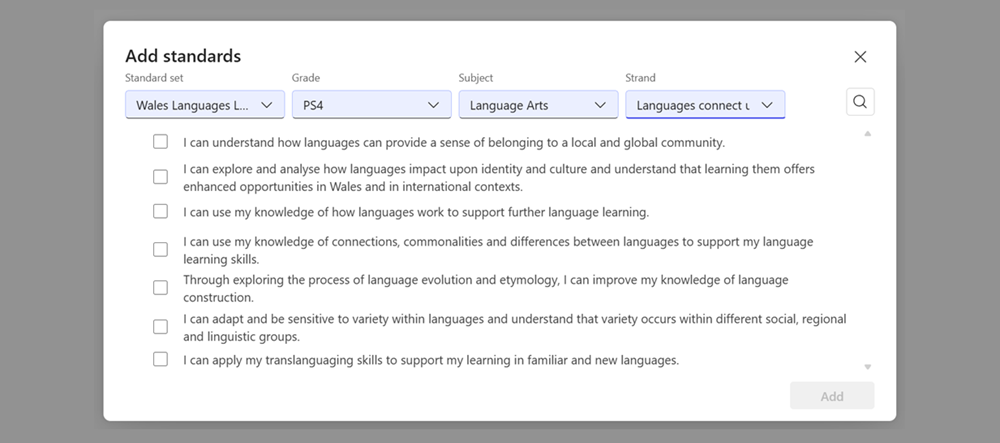
Task: Click the 'Grade' field label
Action: 306,78
